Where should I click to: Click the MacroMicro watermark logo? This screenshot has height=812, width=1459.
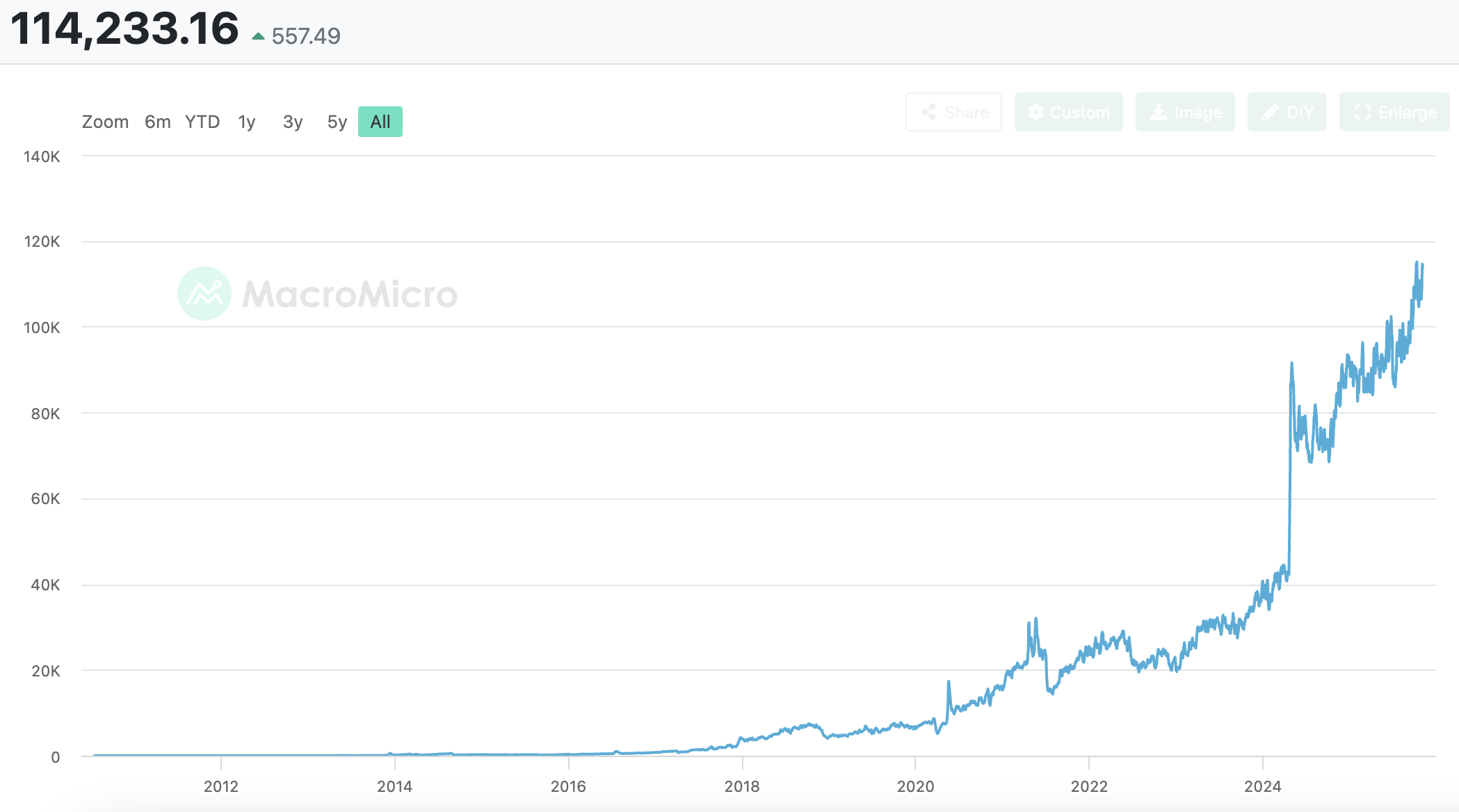204,293
